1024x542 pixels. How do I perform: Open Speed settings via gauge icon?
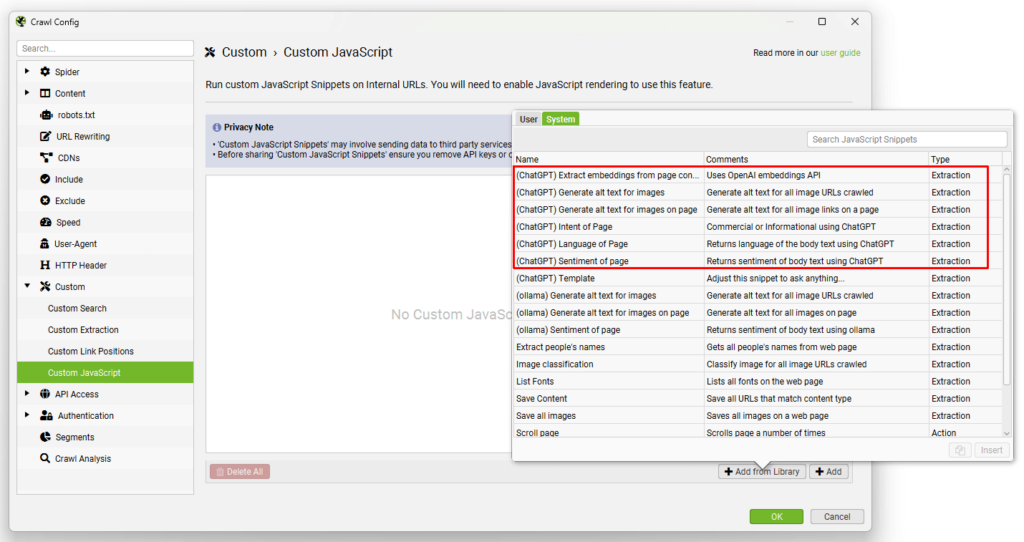click(45, 222)
